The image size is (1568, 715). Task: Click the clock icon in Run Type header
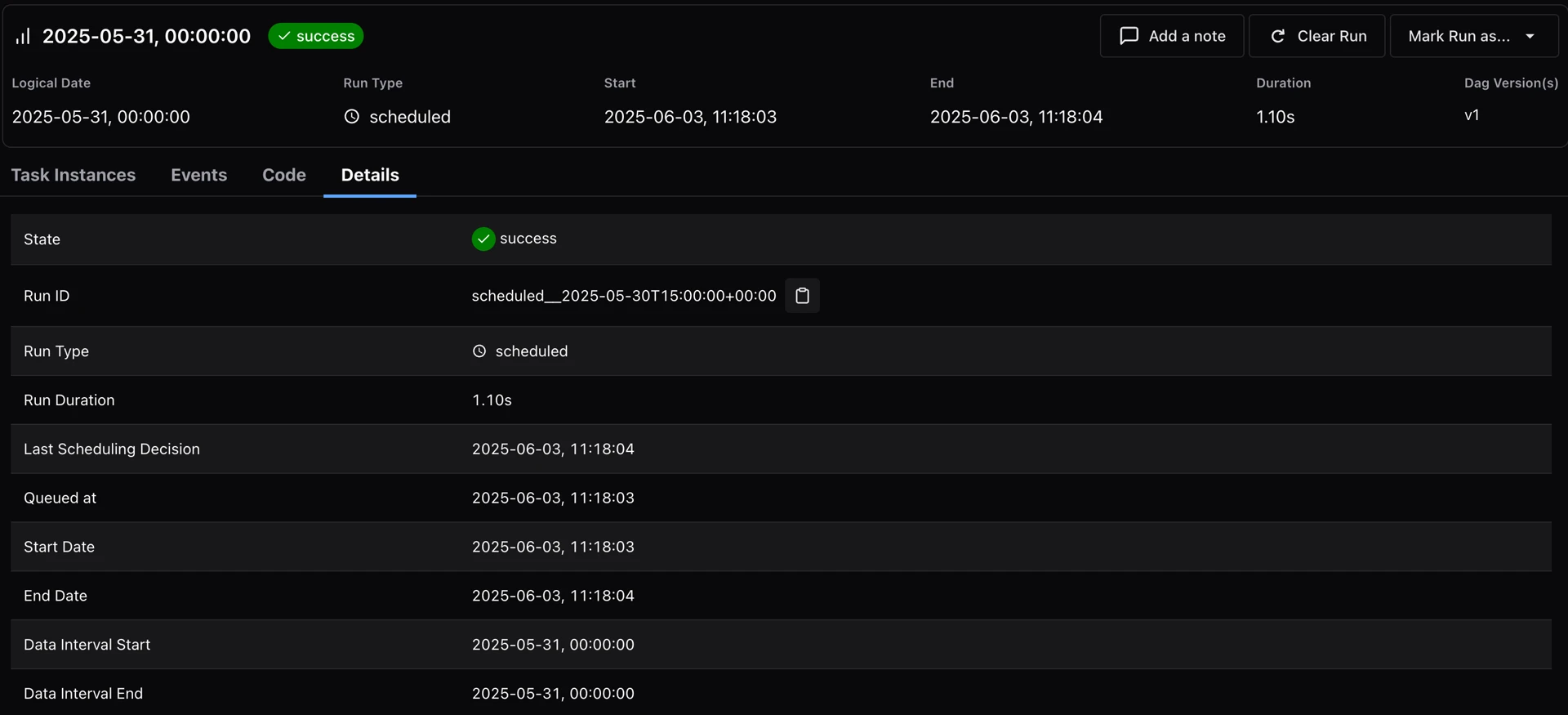352,117
